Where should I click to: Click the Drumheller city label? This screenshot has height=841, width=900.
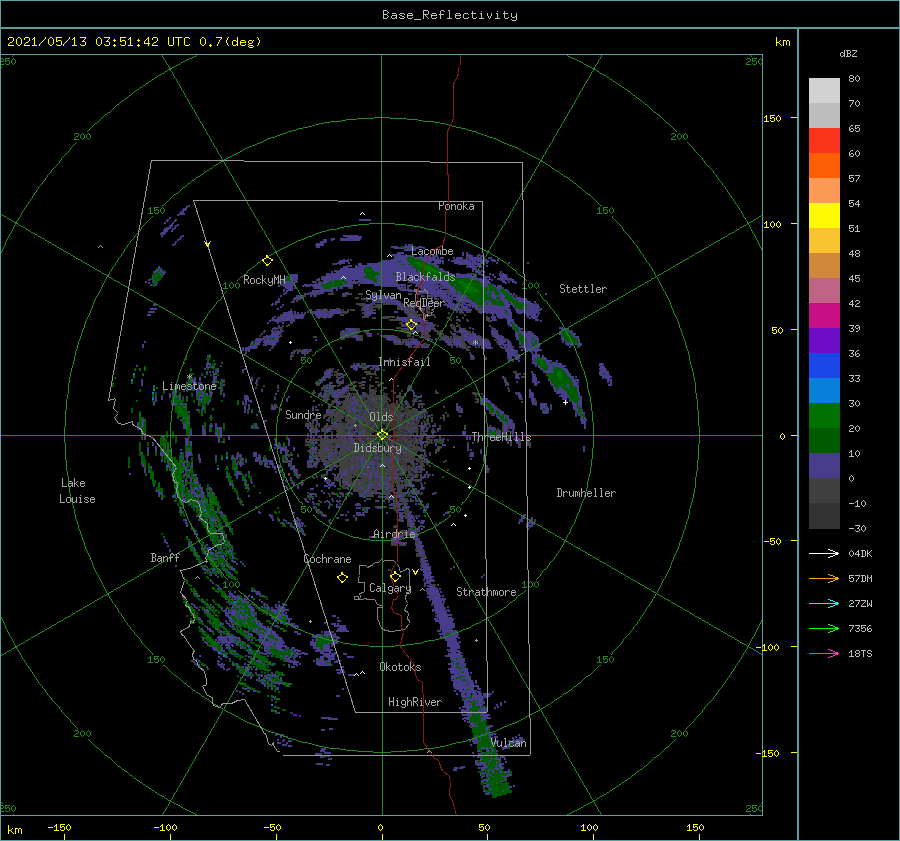point(586,493)
